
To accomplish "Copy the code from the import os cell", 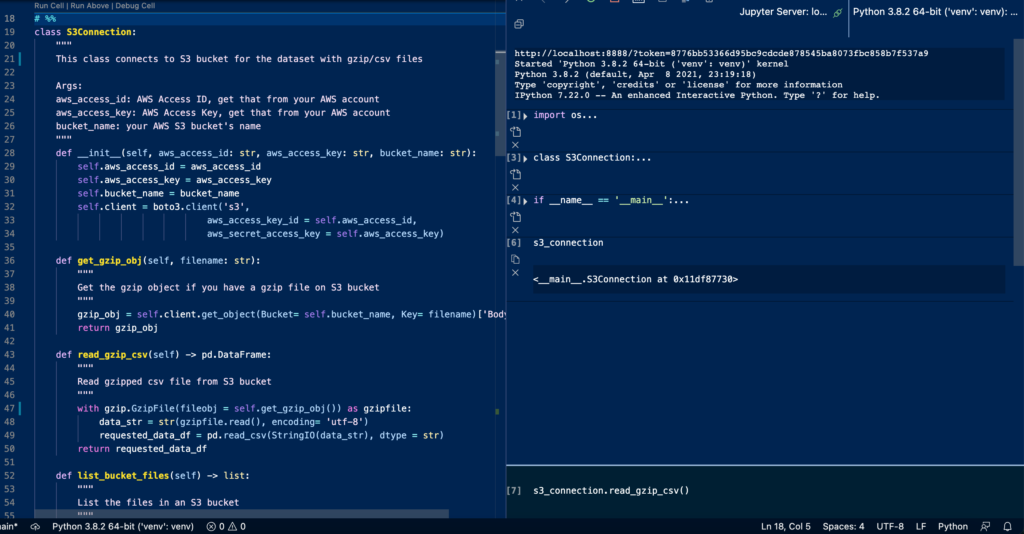I will click(516, 131).
